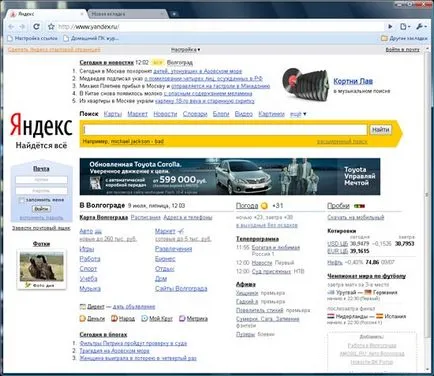The width and height of the screenshot is (434, 376).
Task: Click the Войти button in mail form
Action: tap(41, 209)
